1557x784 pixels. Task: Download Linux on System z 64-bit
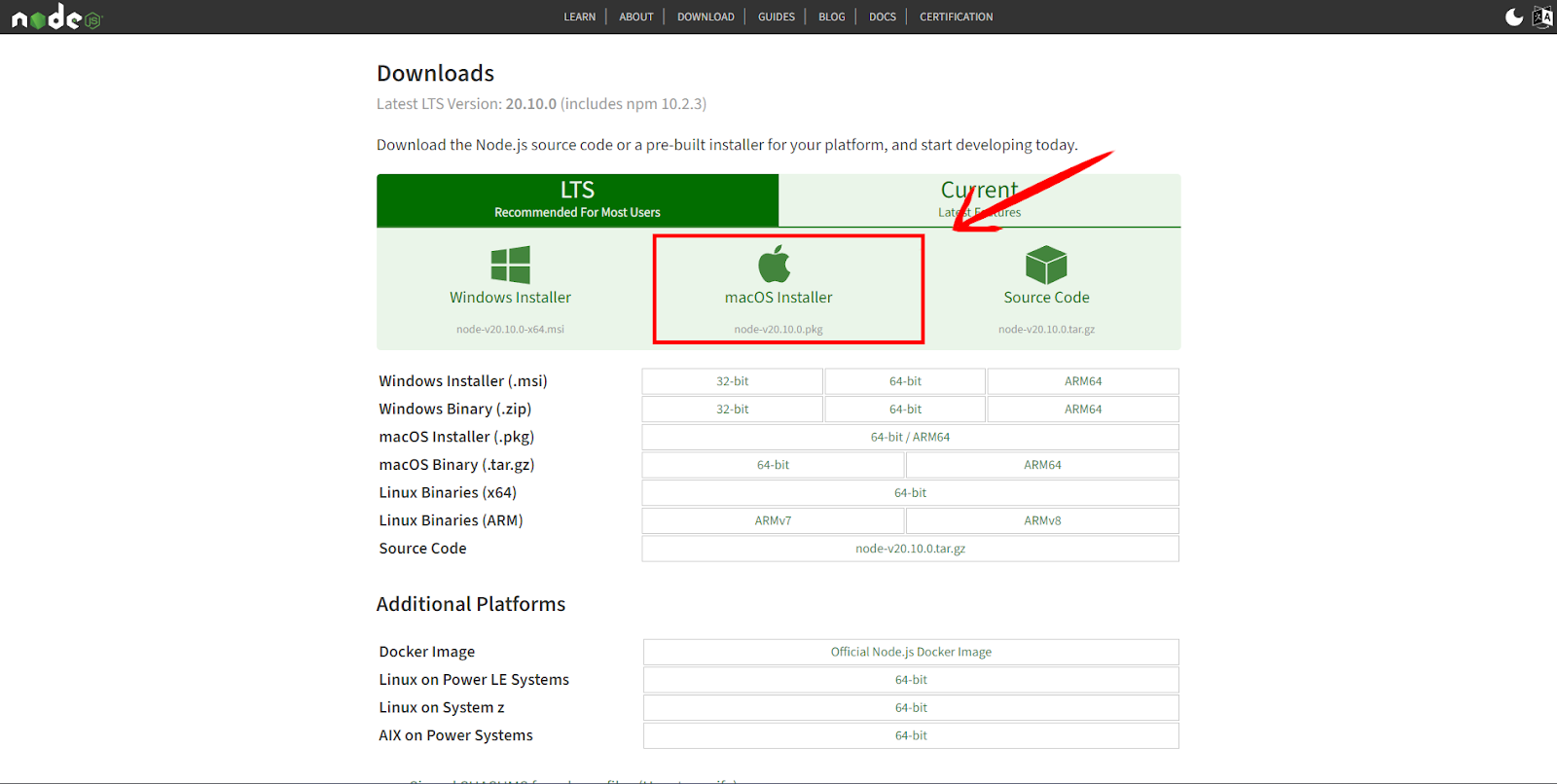[x=911, y=708]
